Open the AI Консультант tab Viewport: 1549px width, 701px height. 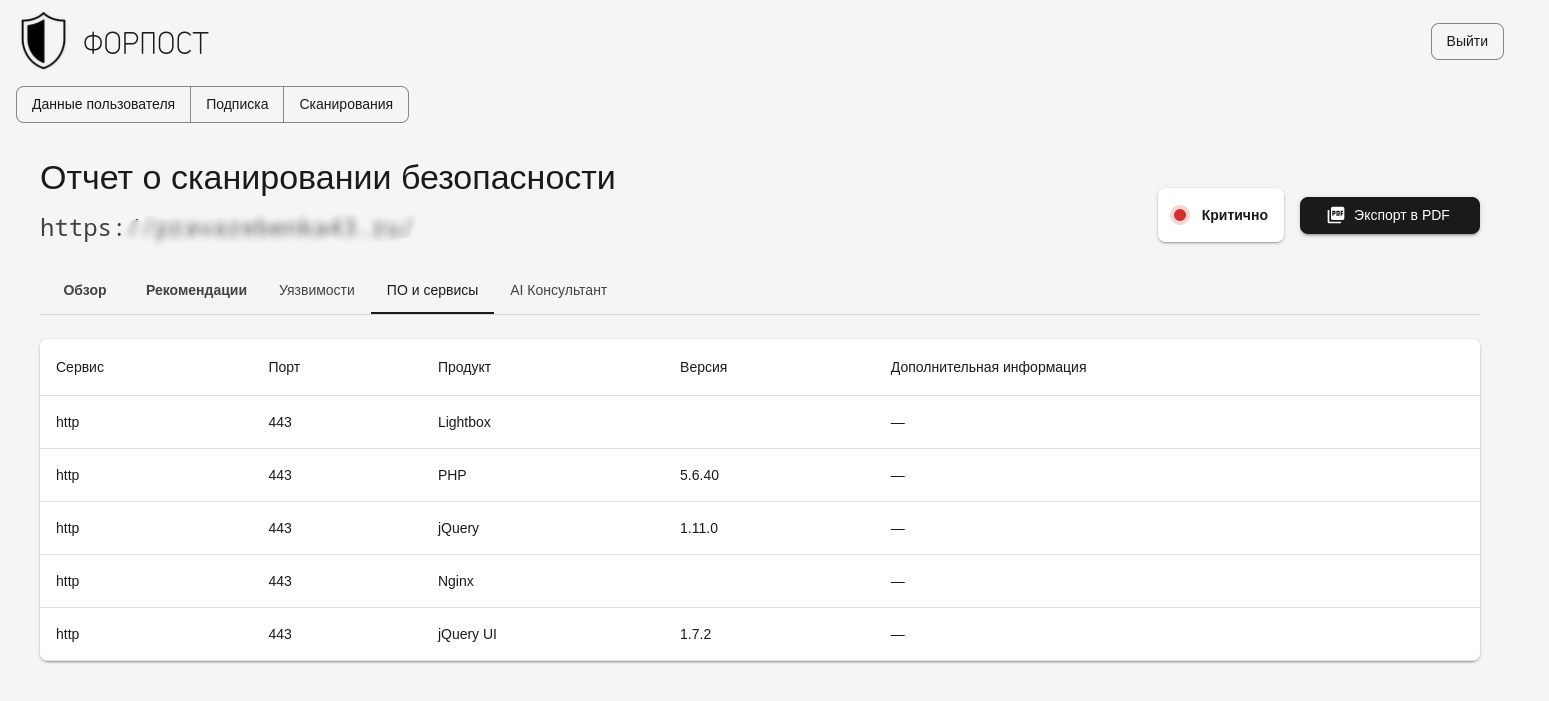[x=558, y=290]
